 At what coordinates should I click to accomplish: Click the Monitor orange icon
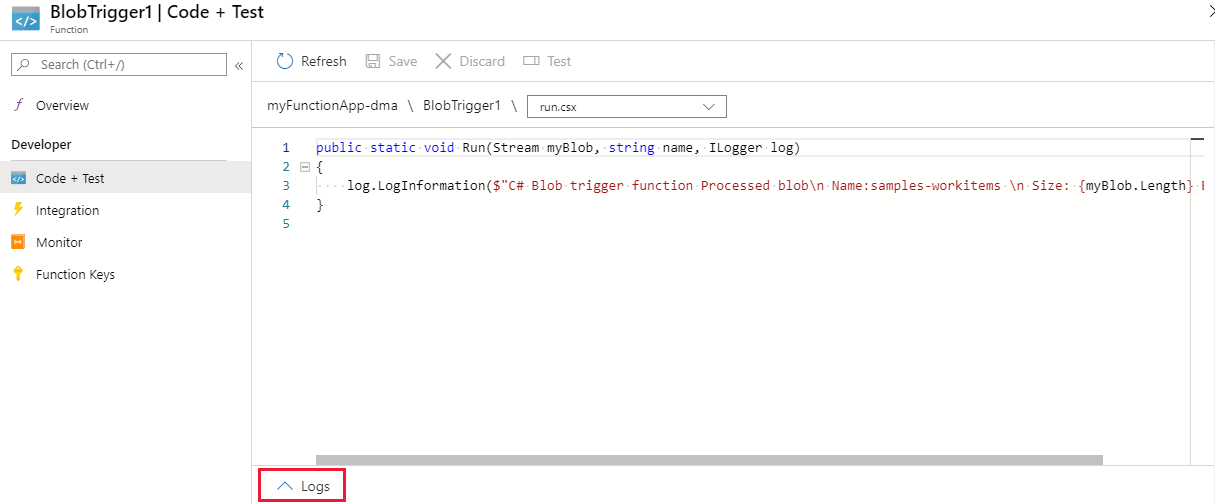point(18,242)
